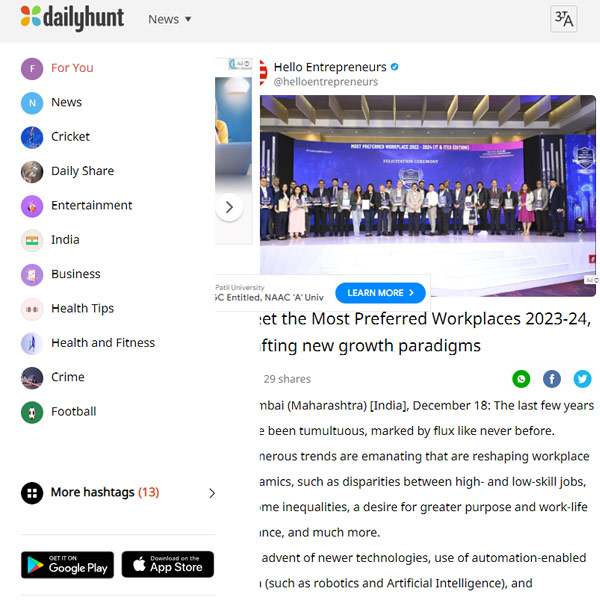Share article on Facebook icon

551,379
